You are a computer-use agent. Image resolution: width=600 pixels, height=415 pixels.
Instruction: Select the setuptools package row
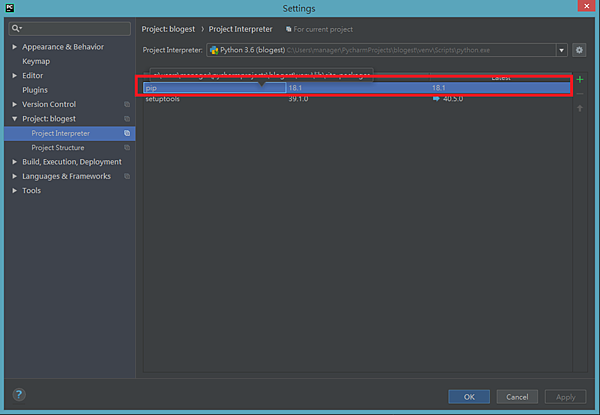(x=357, y=99)
